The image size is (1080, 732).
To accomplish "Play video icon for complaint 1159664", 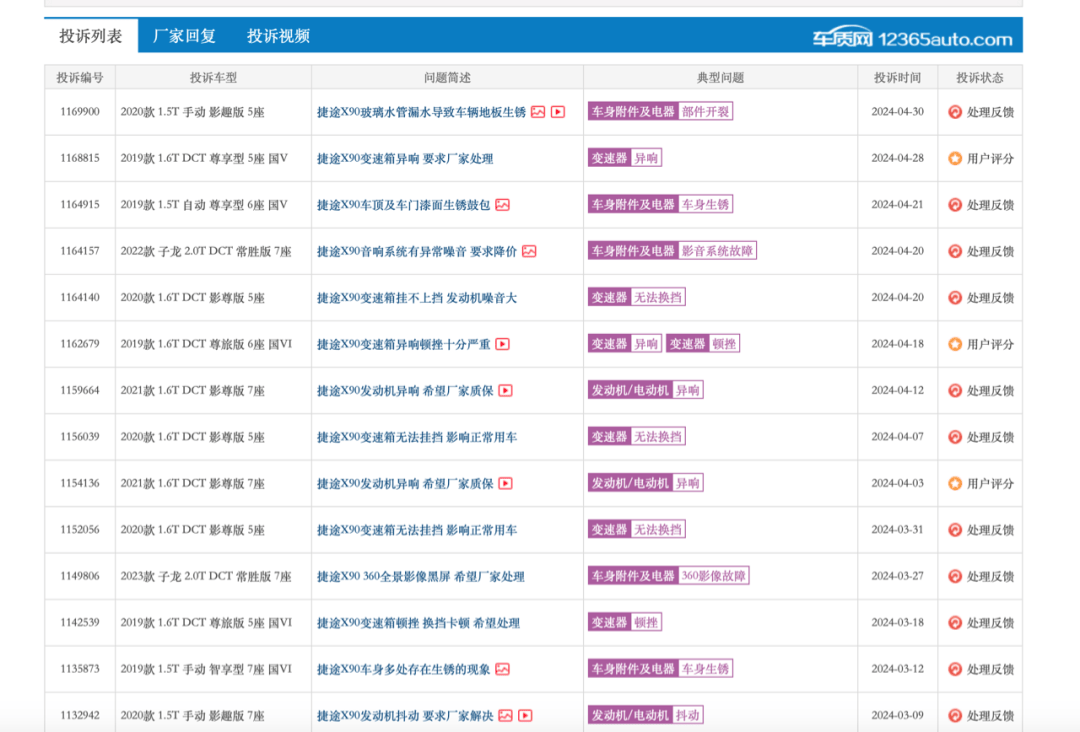I will 506,390.
